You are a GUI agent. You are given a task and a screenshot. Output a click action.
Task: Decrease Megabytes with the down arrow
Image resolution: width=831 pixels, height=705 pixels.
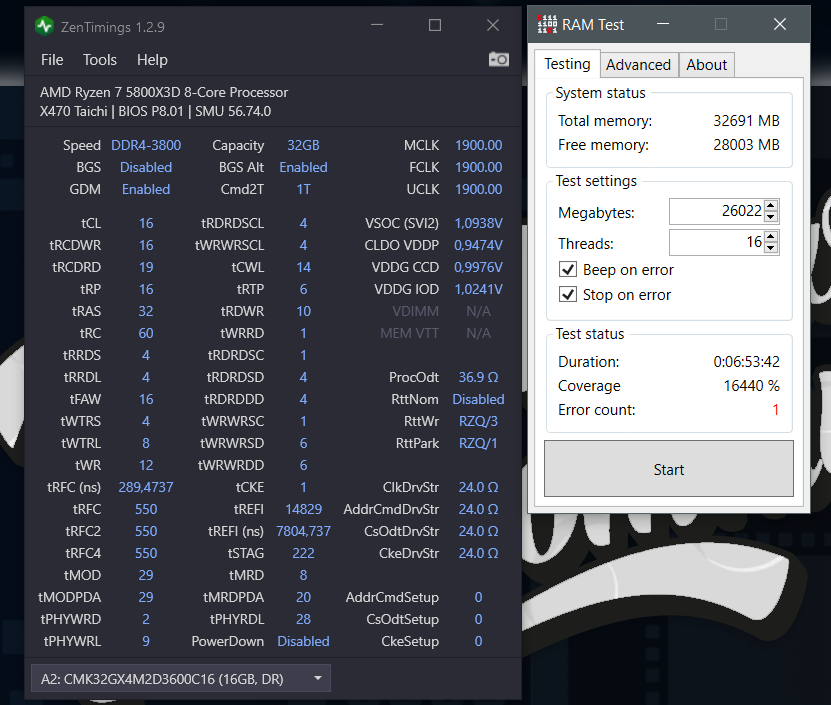pyautogui.click(x=771, y=217)
